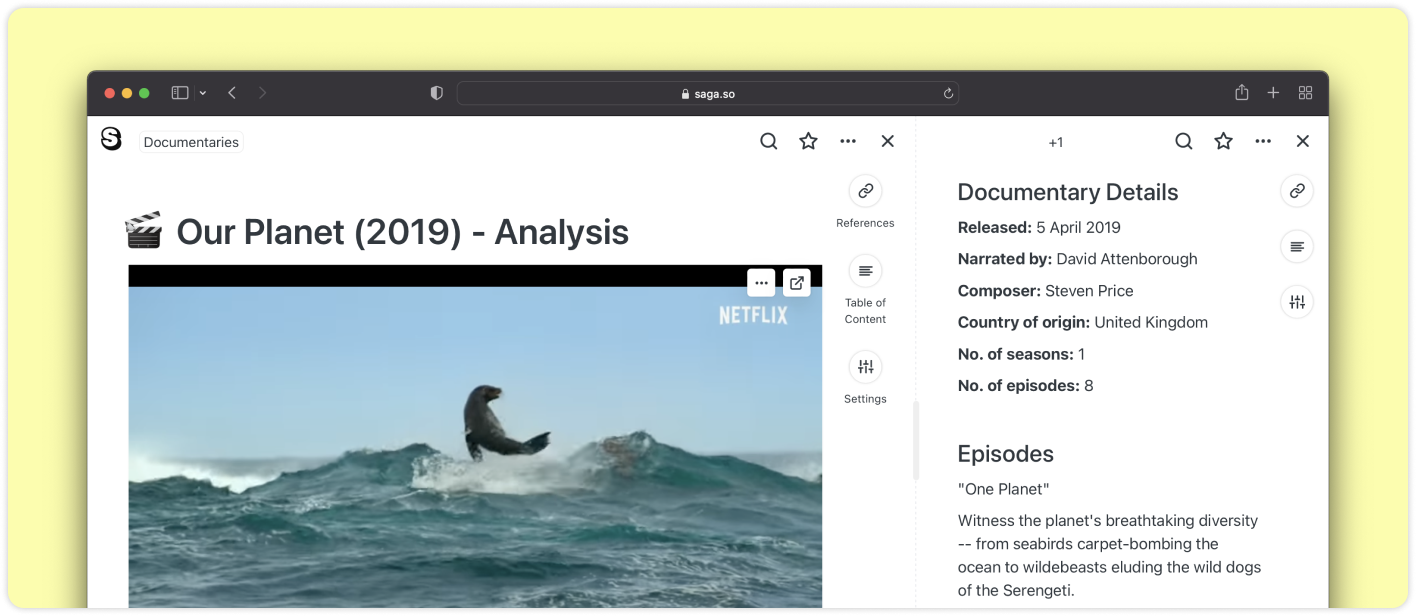Click the +1 breadcrumb indicator in right pane
Viewport: 1416px width, 616px height.
[x=1055, y=143]
